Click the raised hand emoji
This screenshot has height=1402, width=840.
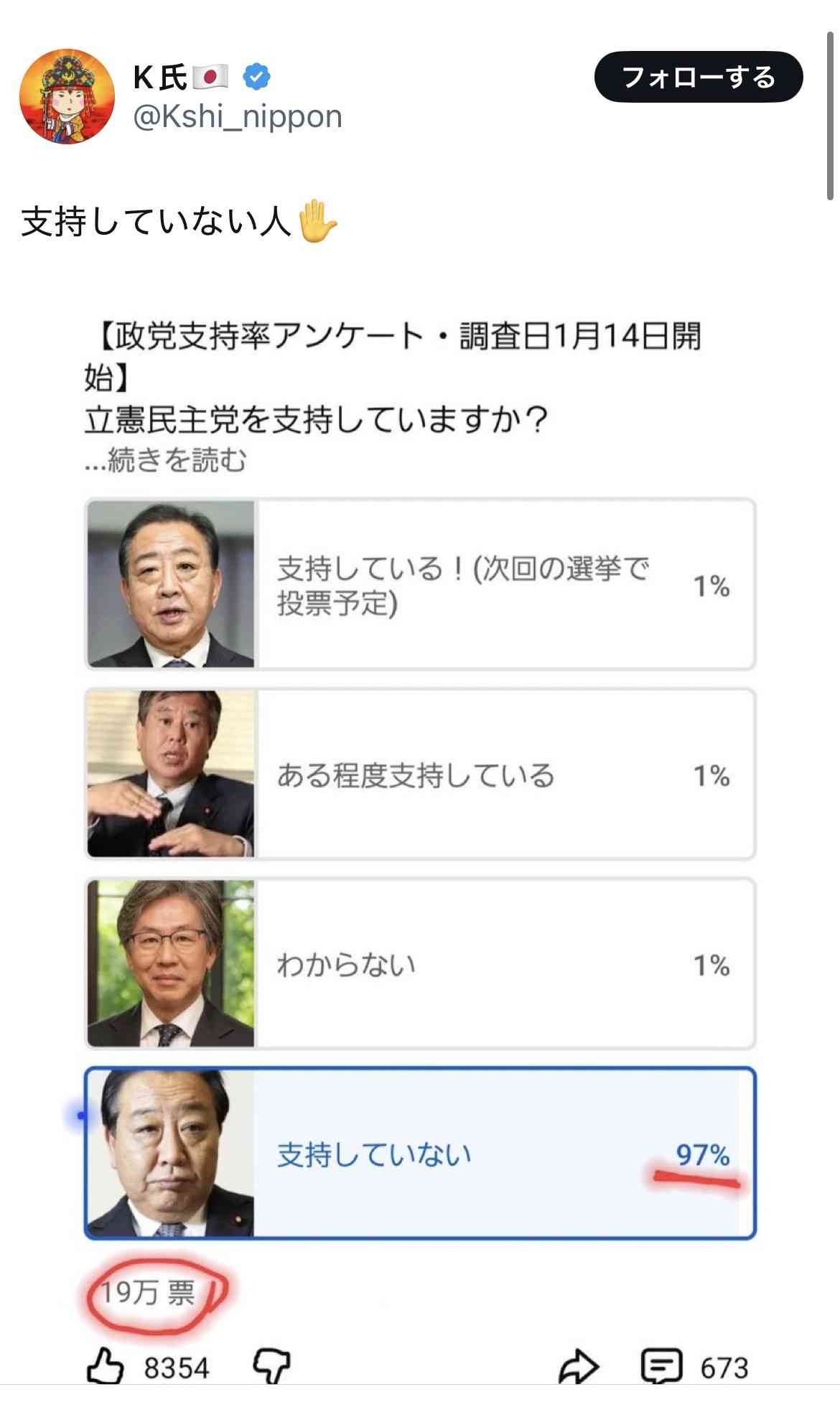click(317, 222)
